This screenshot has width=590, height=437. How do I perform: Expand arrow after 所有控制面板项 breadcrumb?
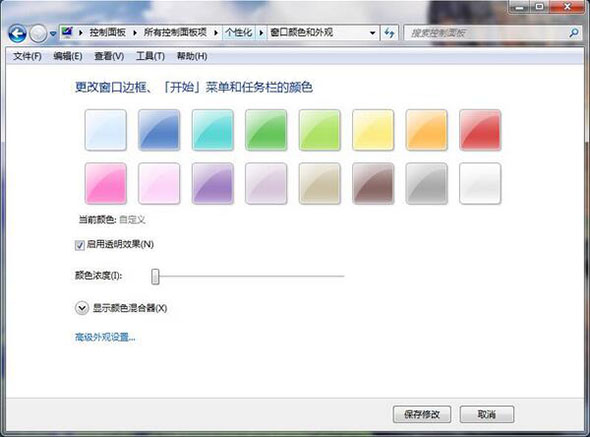tap(216, 33)
